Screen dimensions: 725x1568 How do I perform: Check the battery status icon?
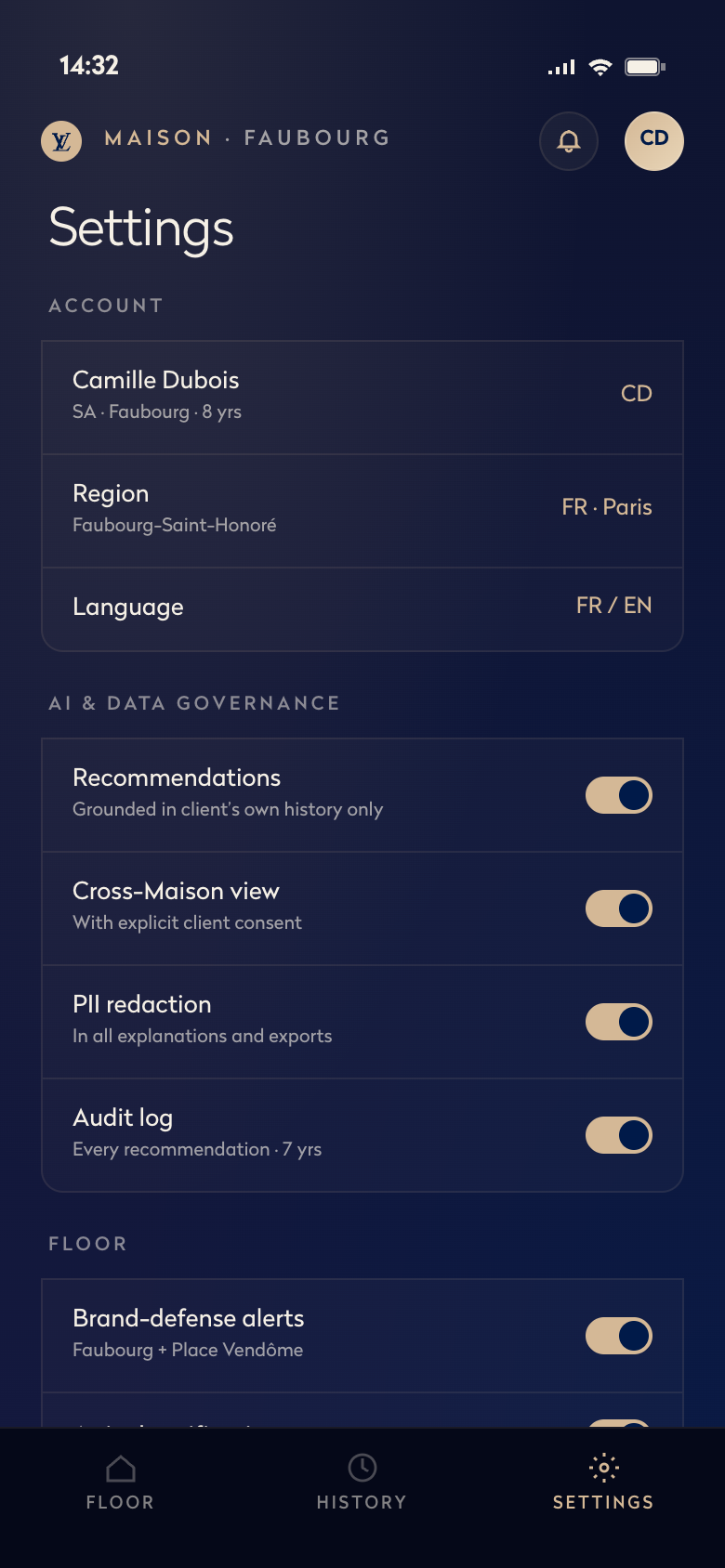click(x=646, y=67)
